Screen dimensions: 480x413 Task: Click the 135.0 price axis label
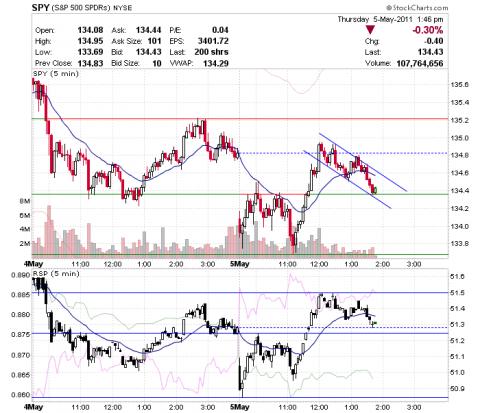460,138
